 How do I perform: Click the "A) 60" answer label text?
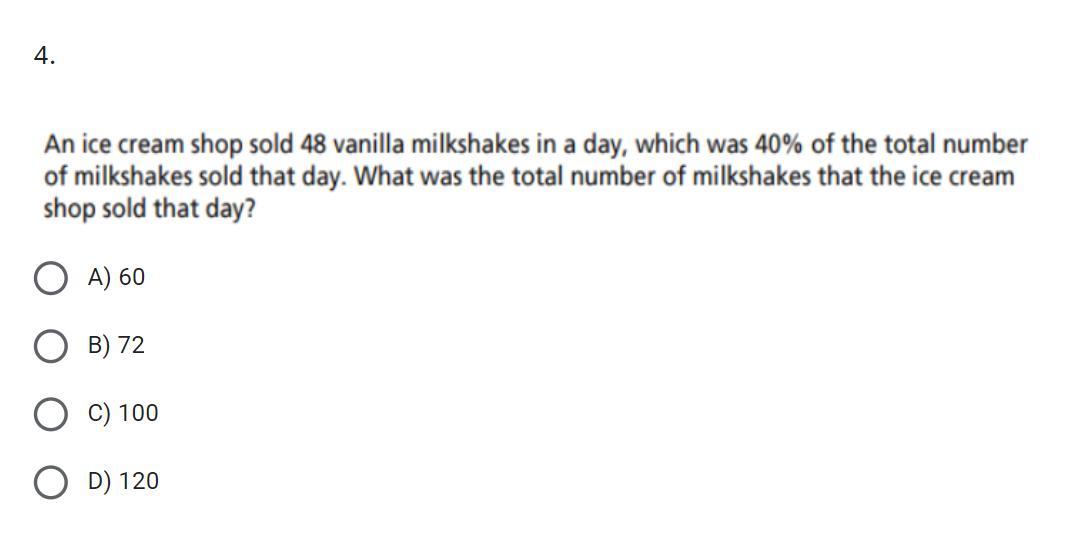pyautogui.click(x=116, y=277)
